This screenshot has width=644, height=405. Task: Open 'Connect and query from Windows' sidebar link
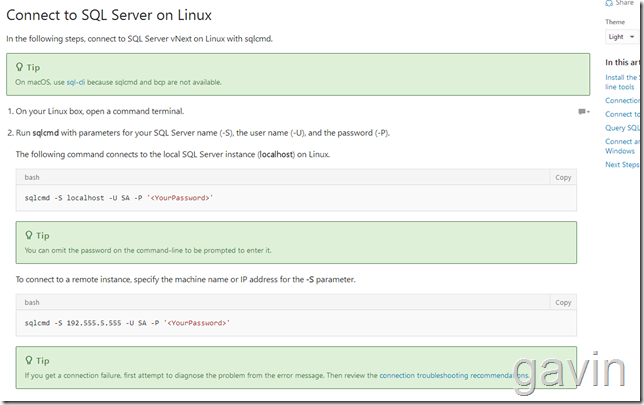pyautogui.click(x=622, y=146)
